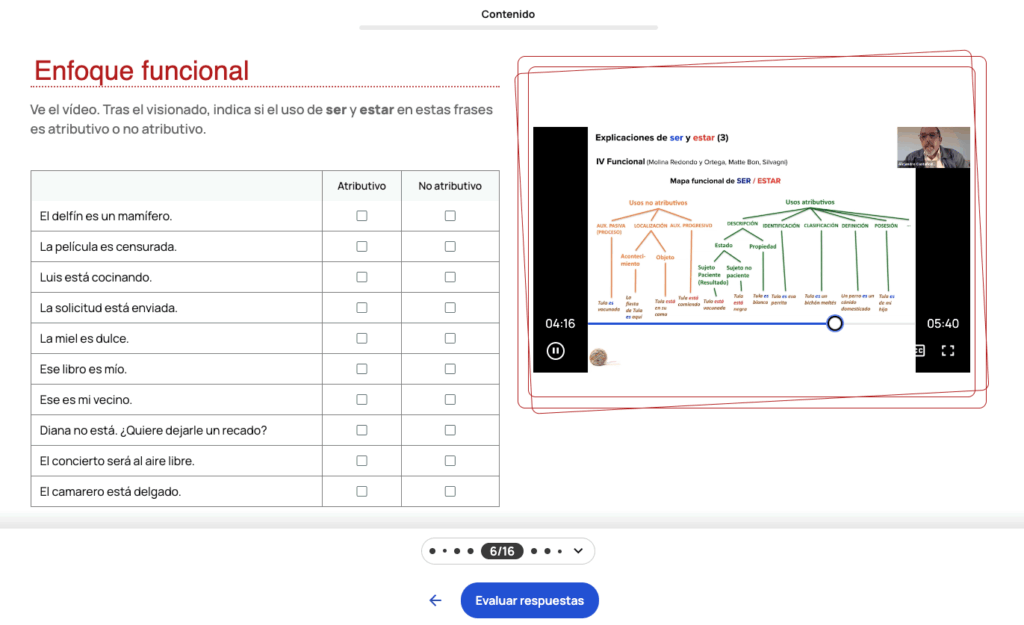Enter fullscreen video mode

[x=948, y=351]
